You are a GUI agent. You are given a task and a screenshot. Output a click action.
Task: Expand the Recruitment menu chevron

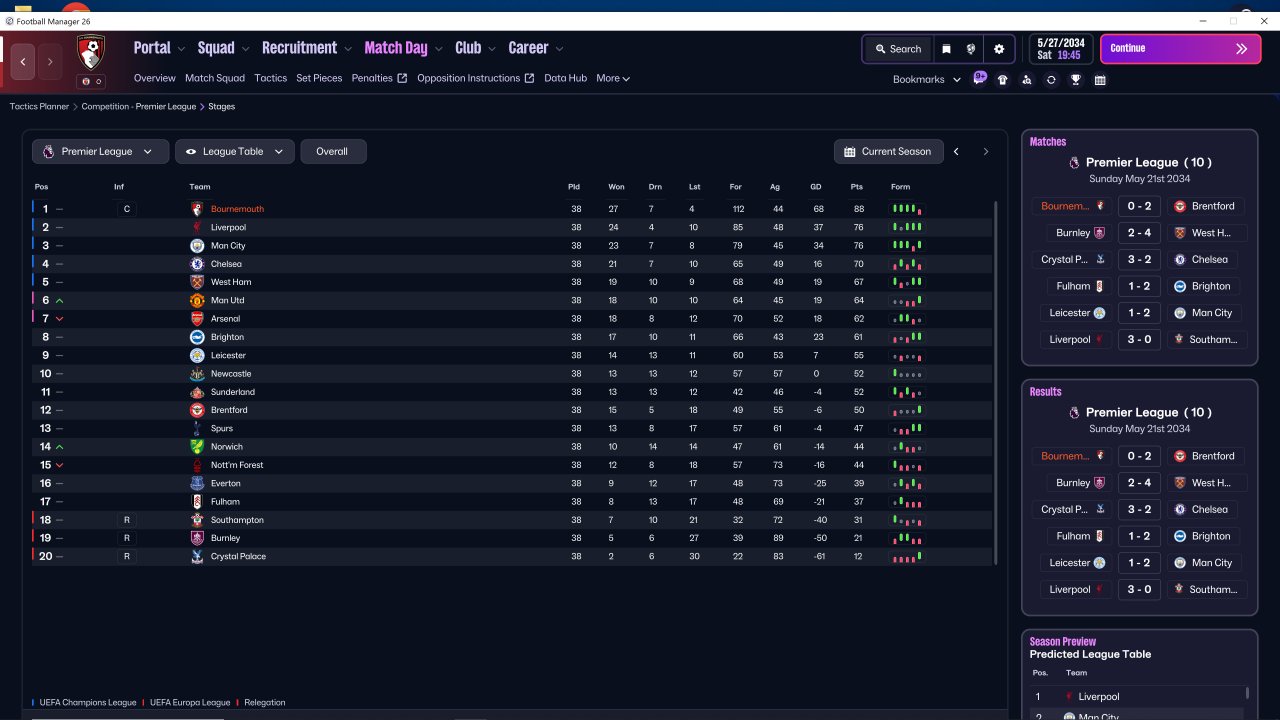tap(347, 49)
